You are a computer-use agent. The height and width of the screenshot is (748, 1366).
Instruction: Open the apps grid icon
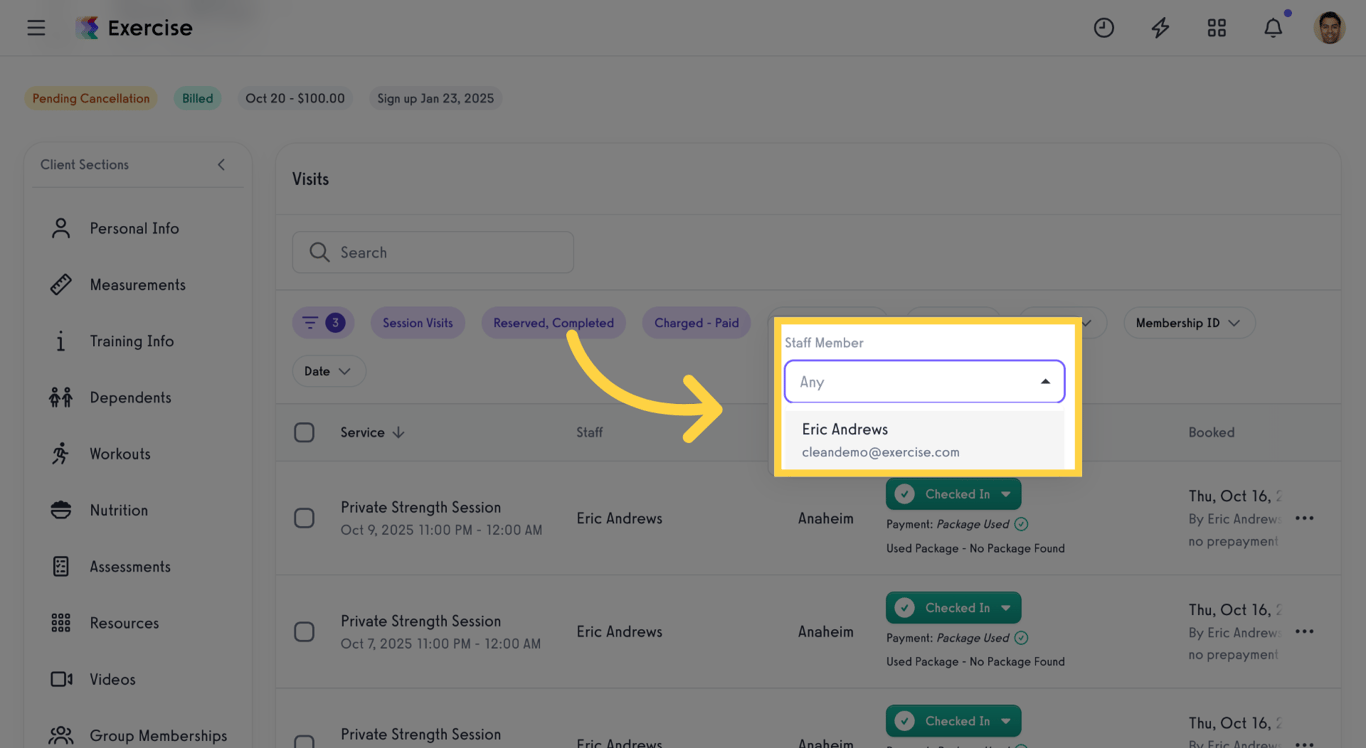(1216, 28)
